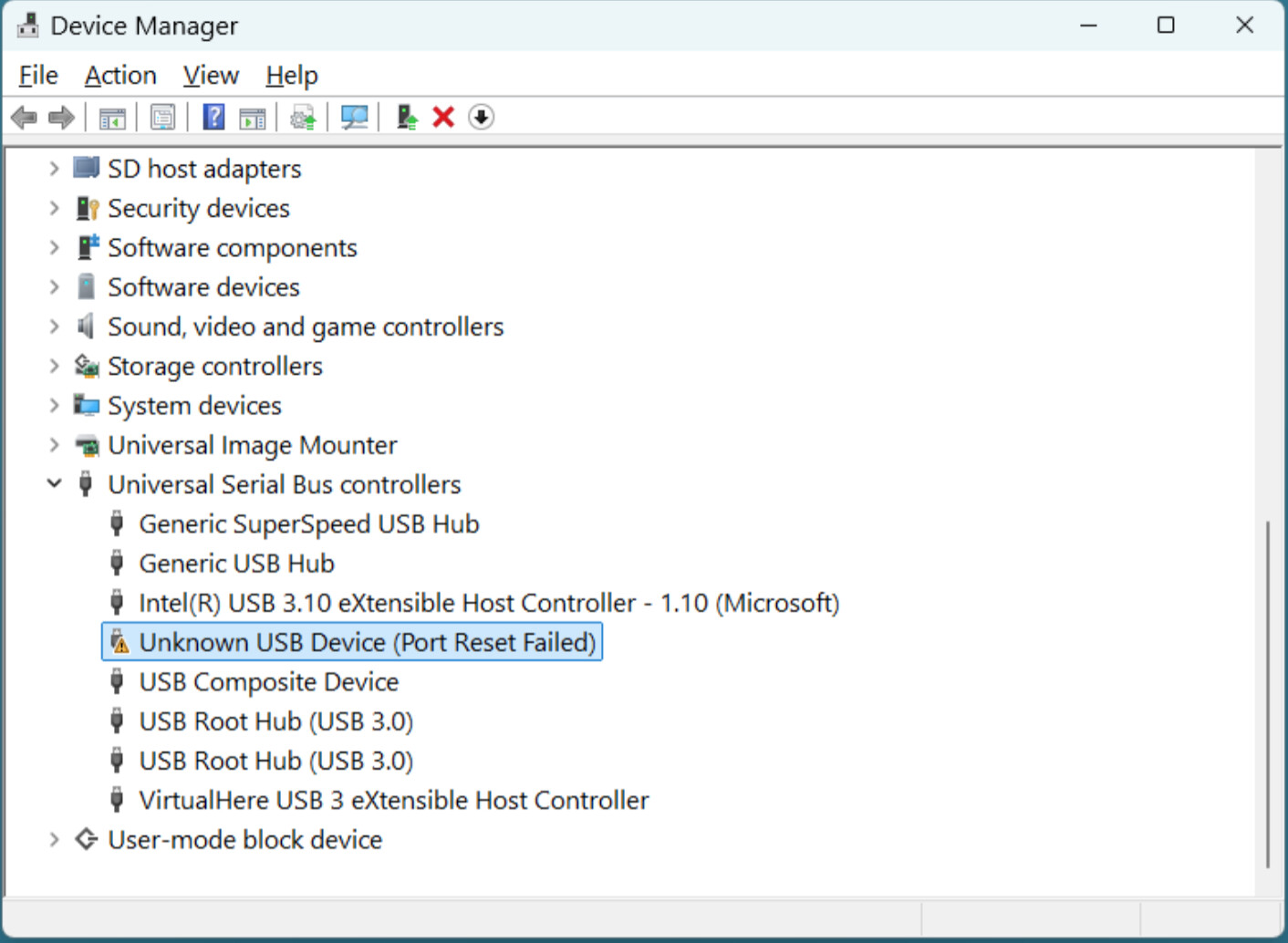
Task: Maximize the Device Manager window
Action: click(1166, 26)
